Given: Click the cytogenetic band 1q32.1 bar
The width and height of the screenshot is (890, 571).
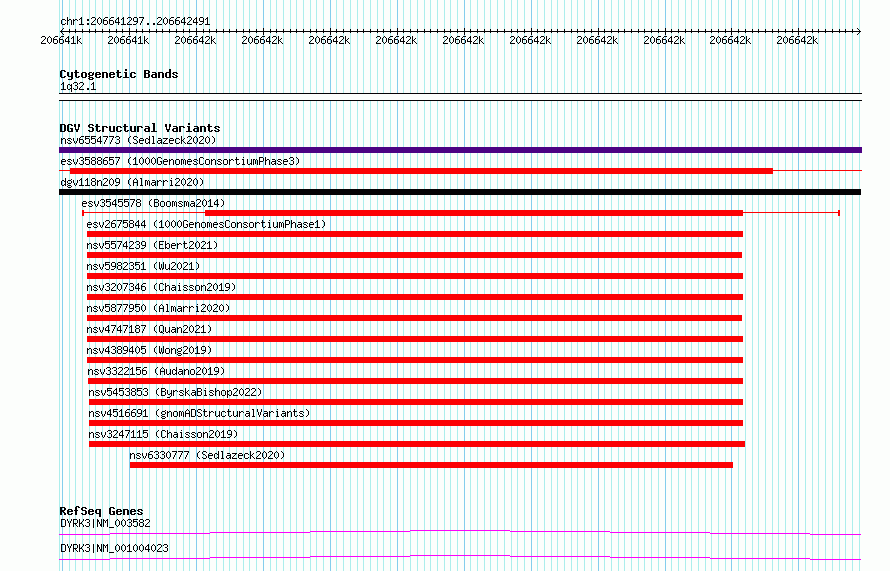Looking at the screenshot, I should point(460,97).
